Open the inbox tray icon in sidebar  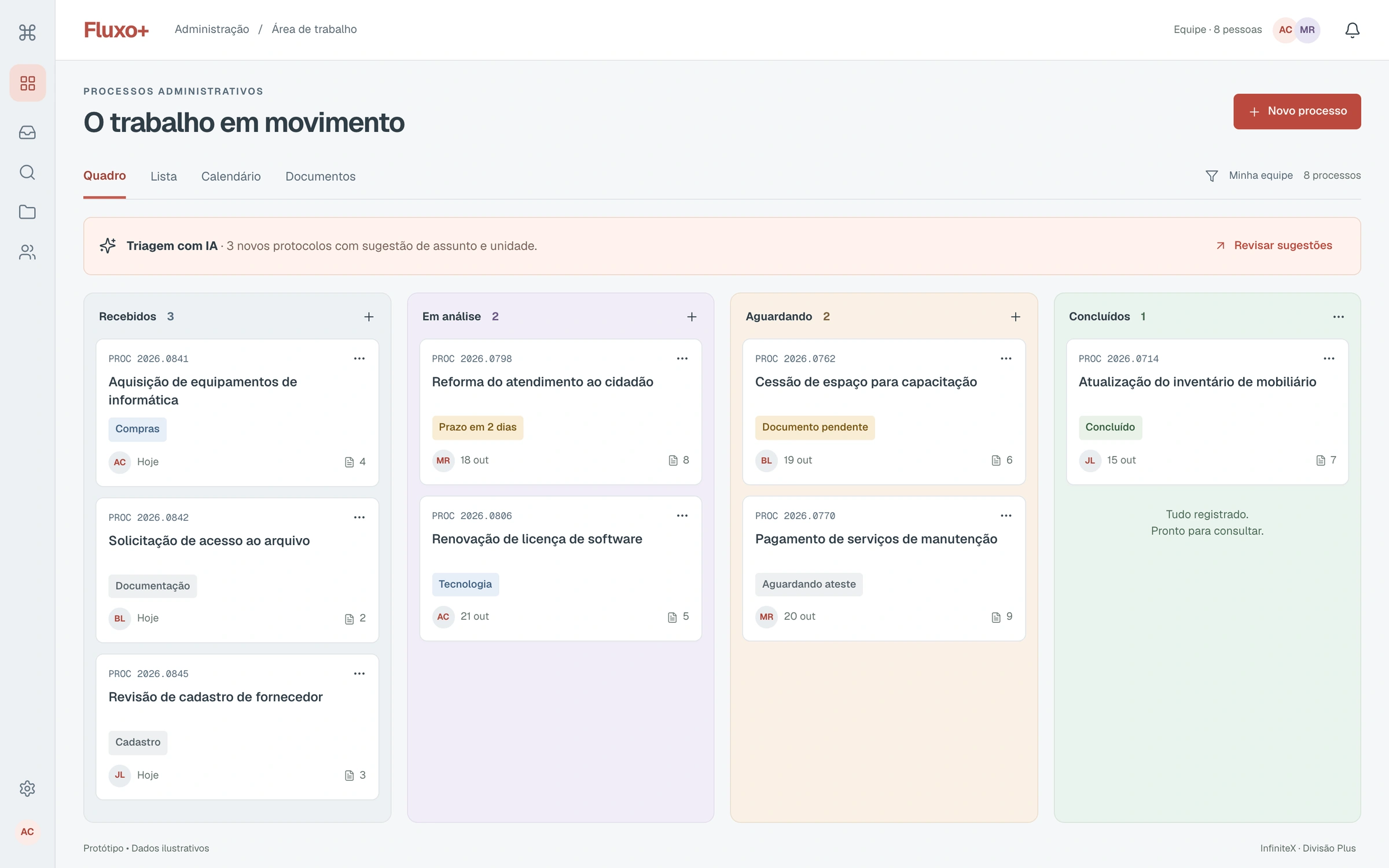27,133
